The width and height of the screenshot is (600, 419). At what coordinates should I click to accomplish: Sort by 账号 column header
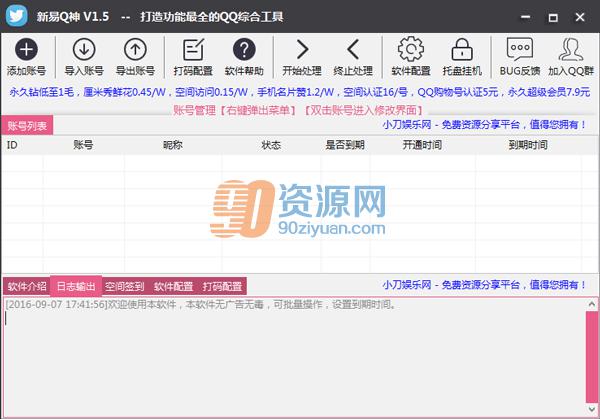(x=83, y=145)
